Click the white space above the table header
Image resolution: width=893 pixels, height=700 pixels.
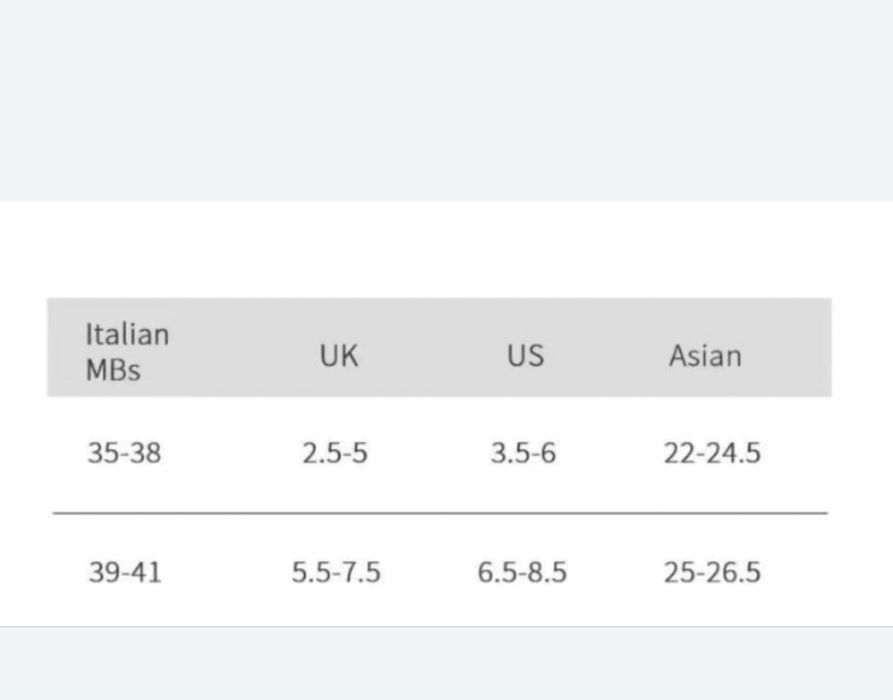click(446, 250)
